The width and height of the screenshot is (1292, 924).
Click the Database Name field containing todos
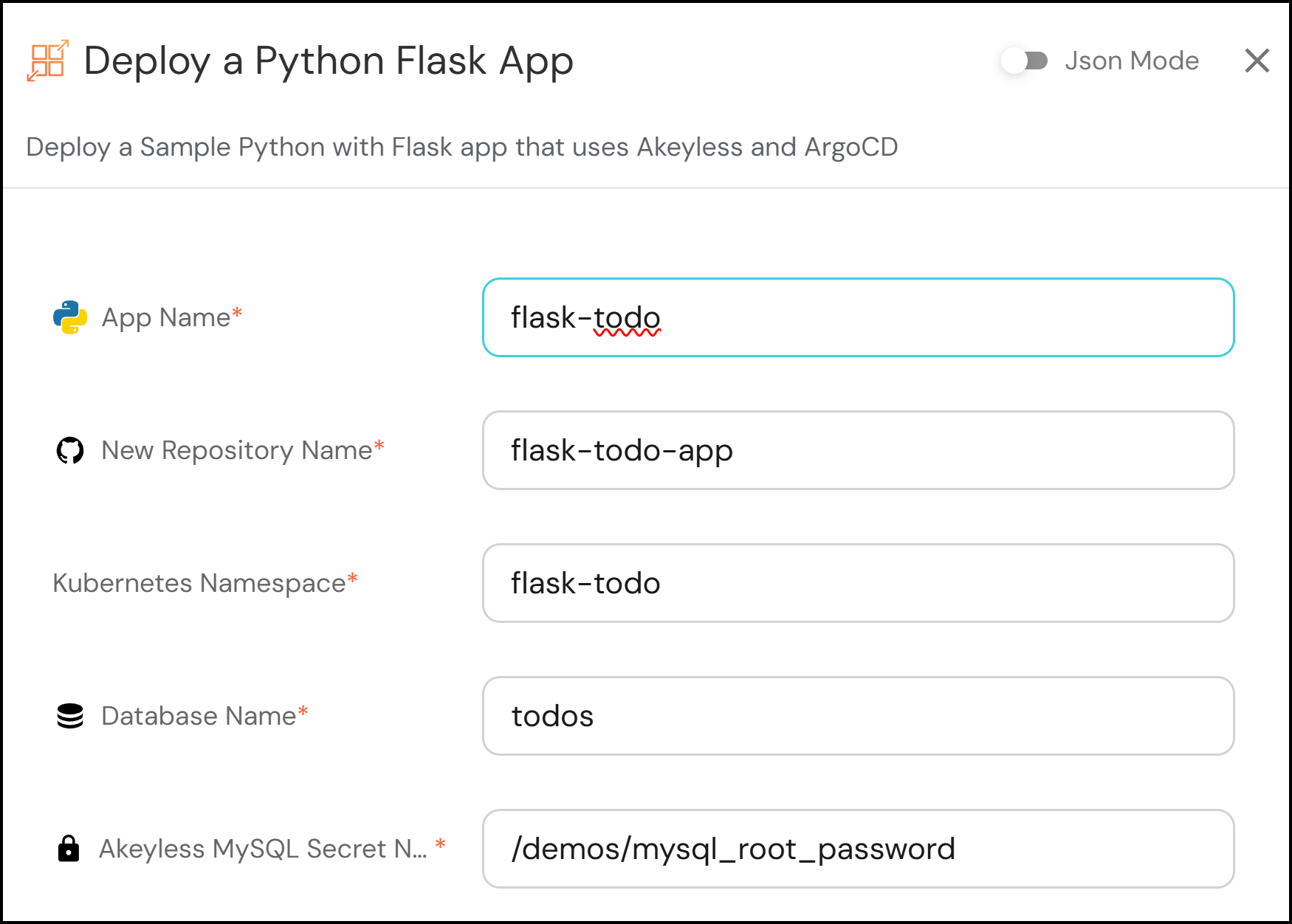(x=858, y=716)
